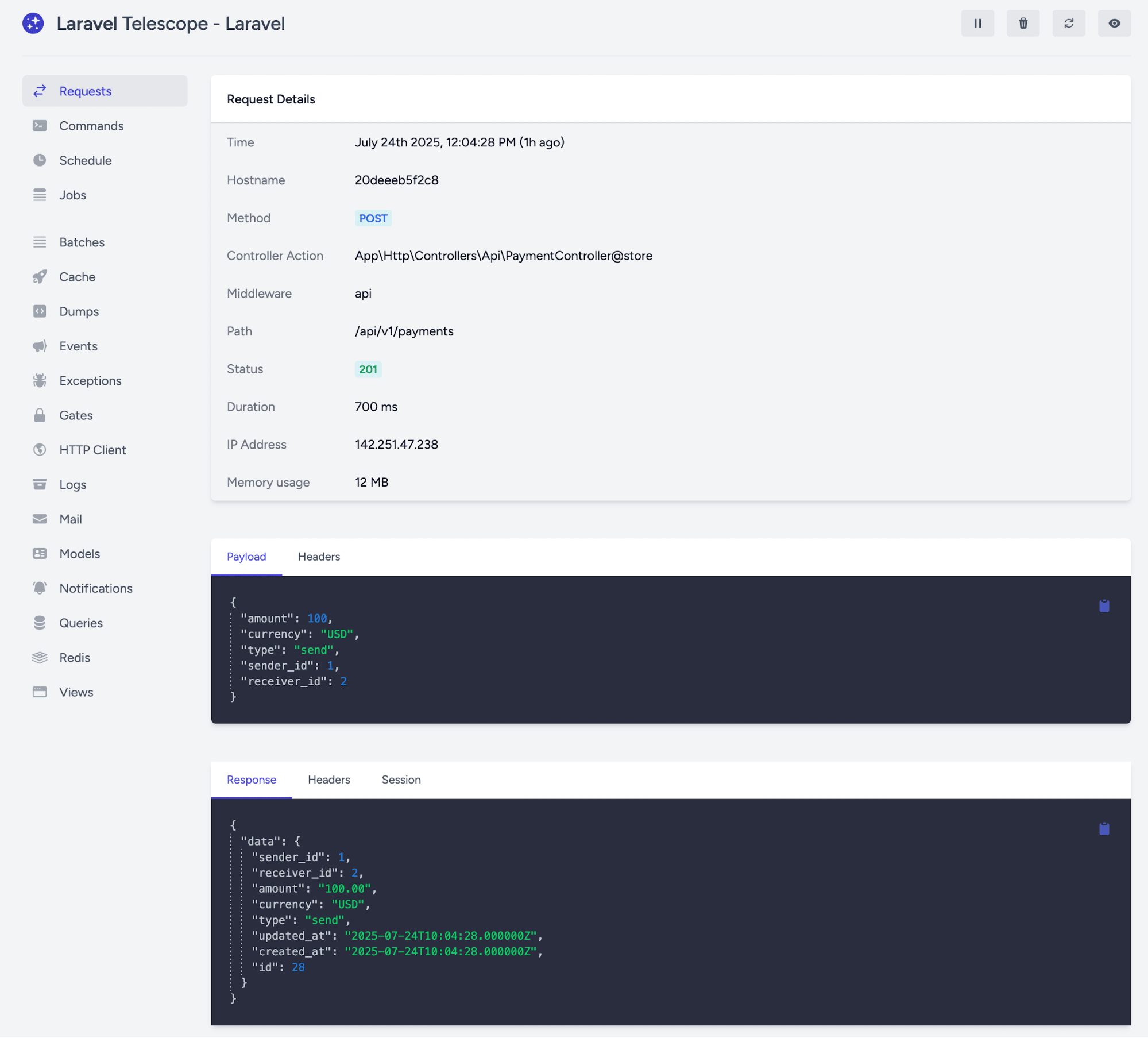Select the Payload tab
This screenshot has width=1148, height=1038.
click(246, 557)
